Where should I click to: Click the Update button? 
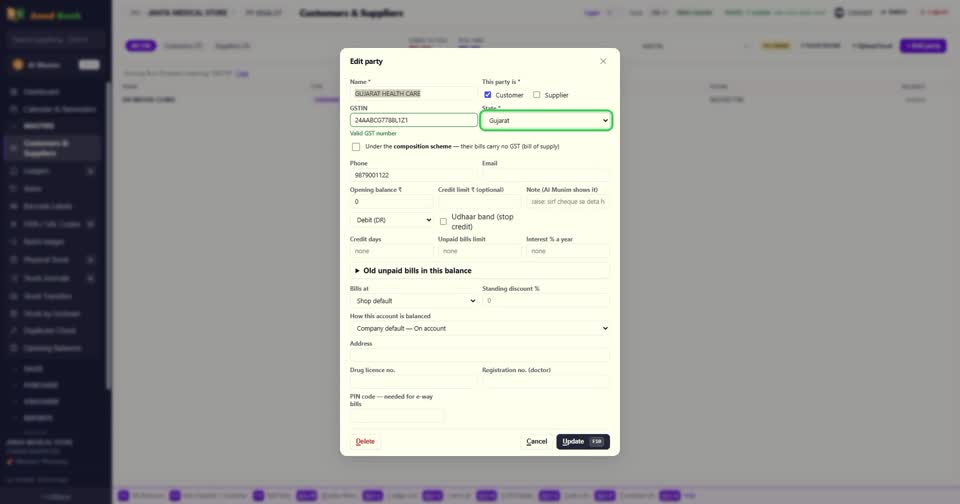(x=583, y=442)
